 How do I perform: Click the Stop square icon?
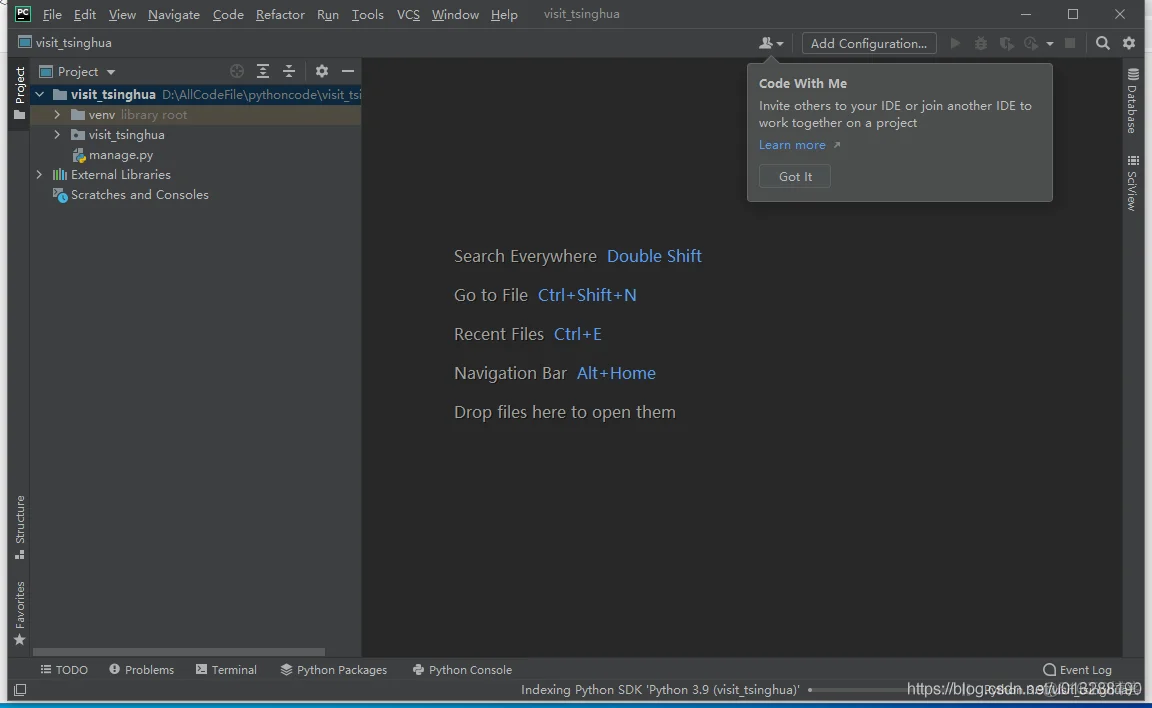click(x=1070, y=43)
